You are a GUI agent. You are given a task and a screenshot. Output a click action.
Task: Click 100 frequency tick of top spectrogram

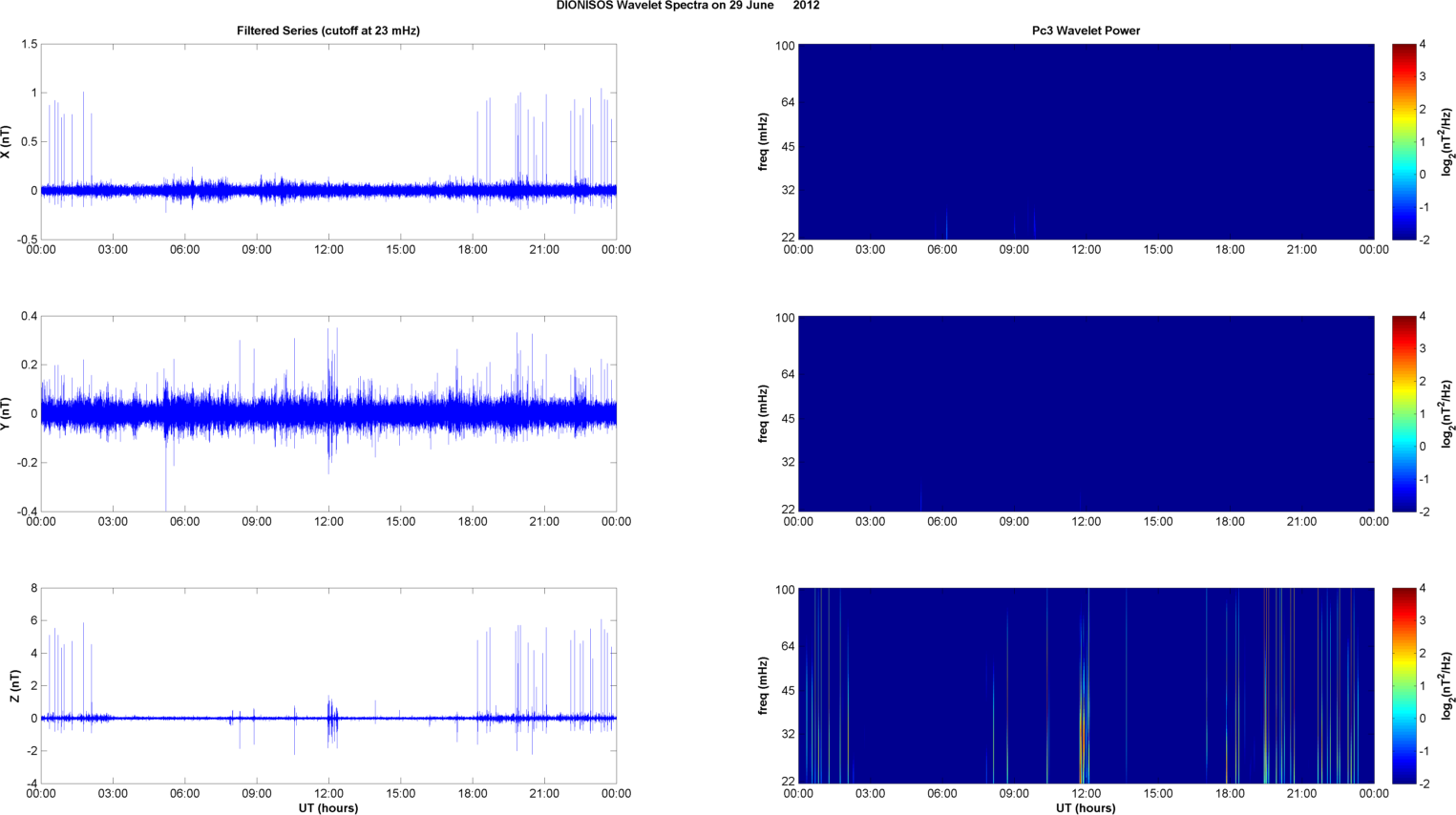click(785, 45)
